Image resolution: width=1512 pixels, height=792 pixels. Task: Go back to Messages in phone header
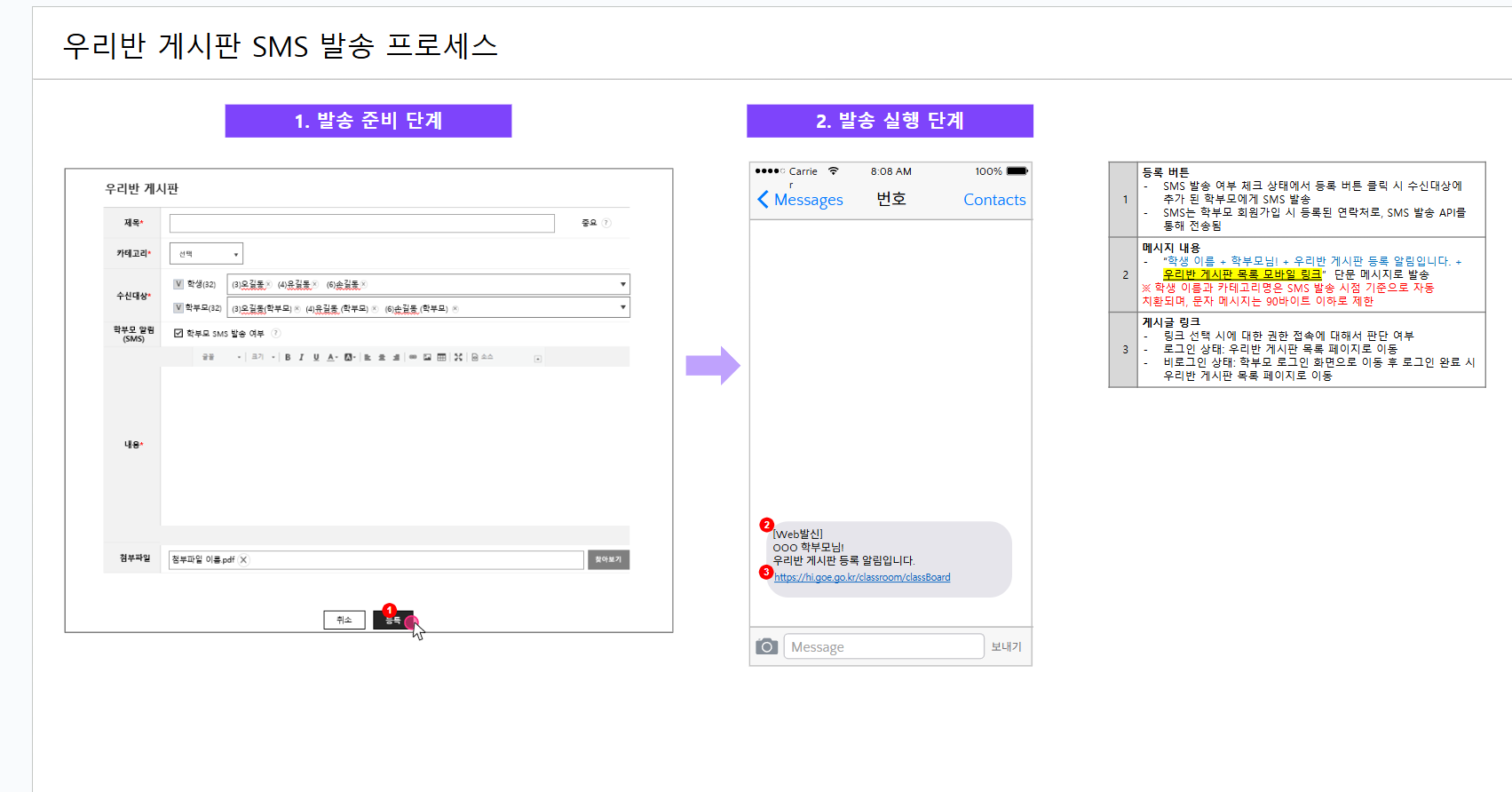click(x=800, y=200)
